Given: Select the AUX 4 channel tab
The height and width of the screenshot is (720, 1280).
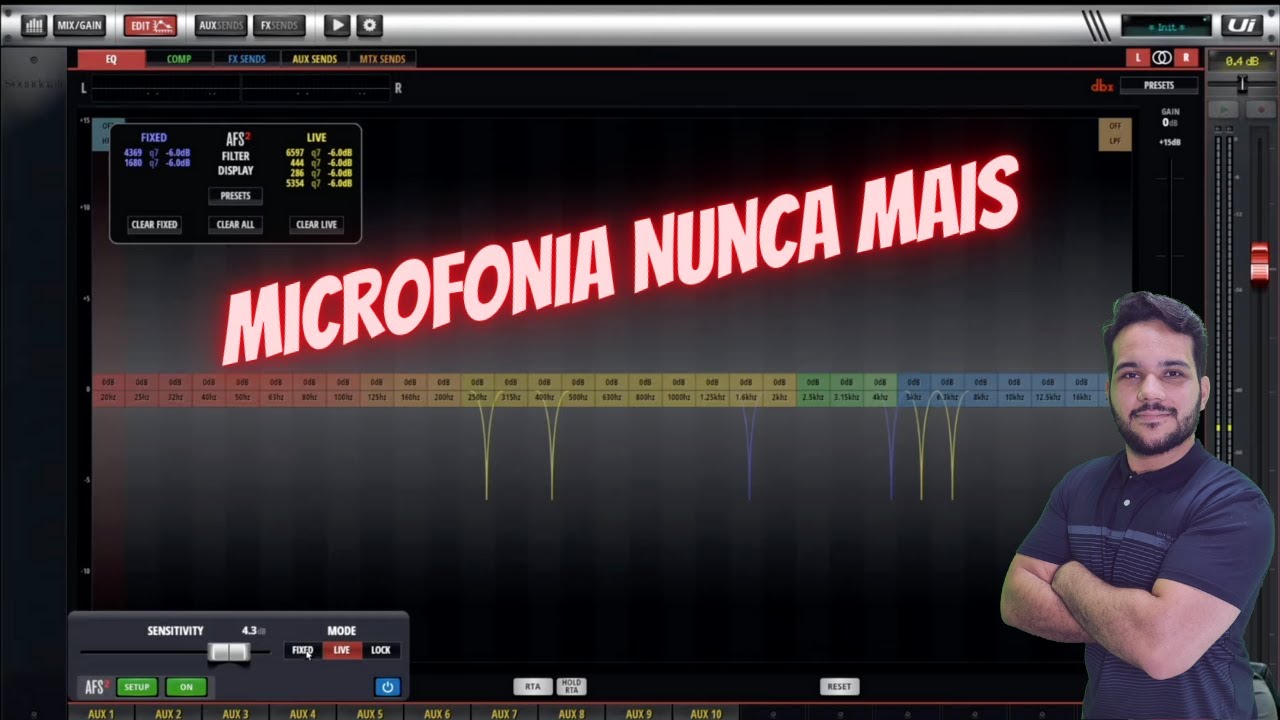Looking at the screenshot, I should (x=302, y=713).
